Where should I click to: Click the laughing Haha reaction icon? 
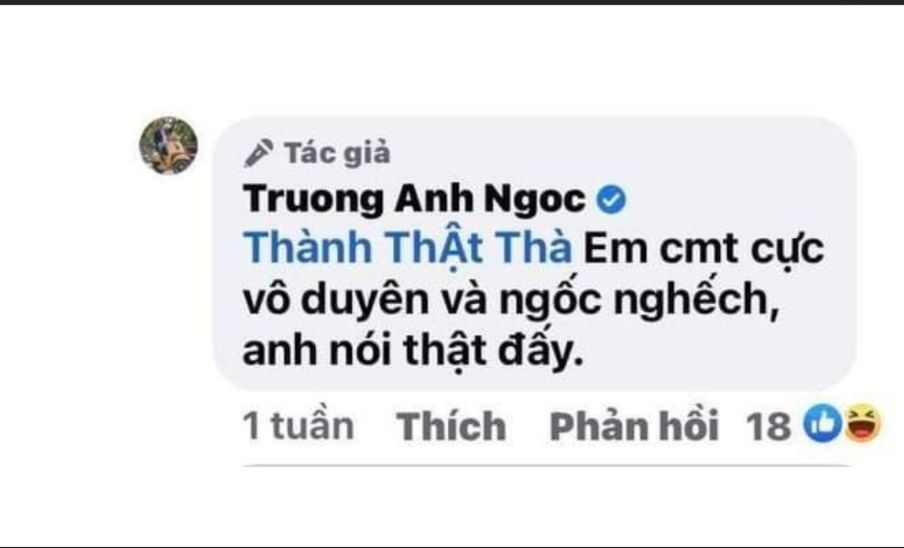(862, 424)
